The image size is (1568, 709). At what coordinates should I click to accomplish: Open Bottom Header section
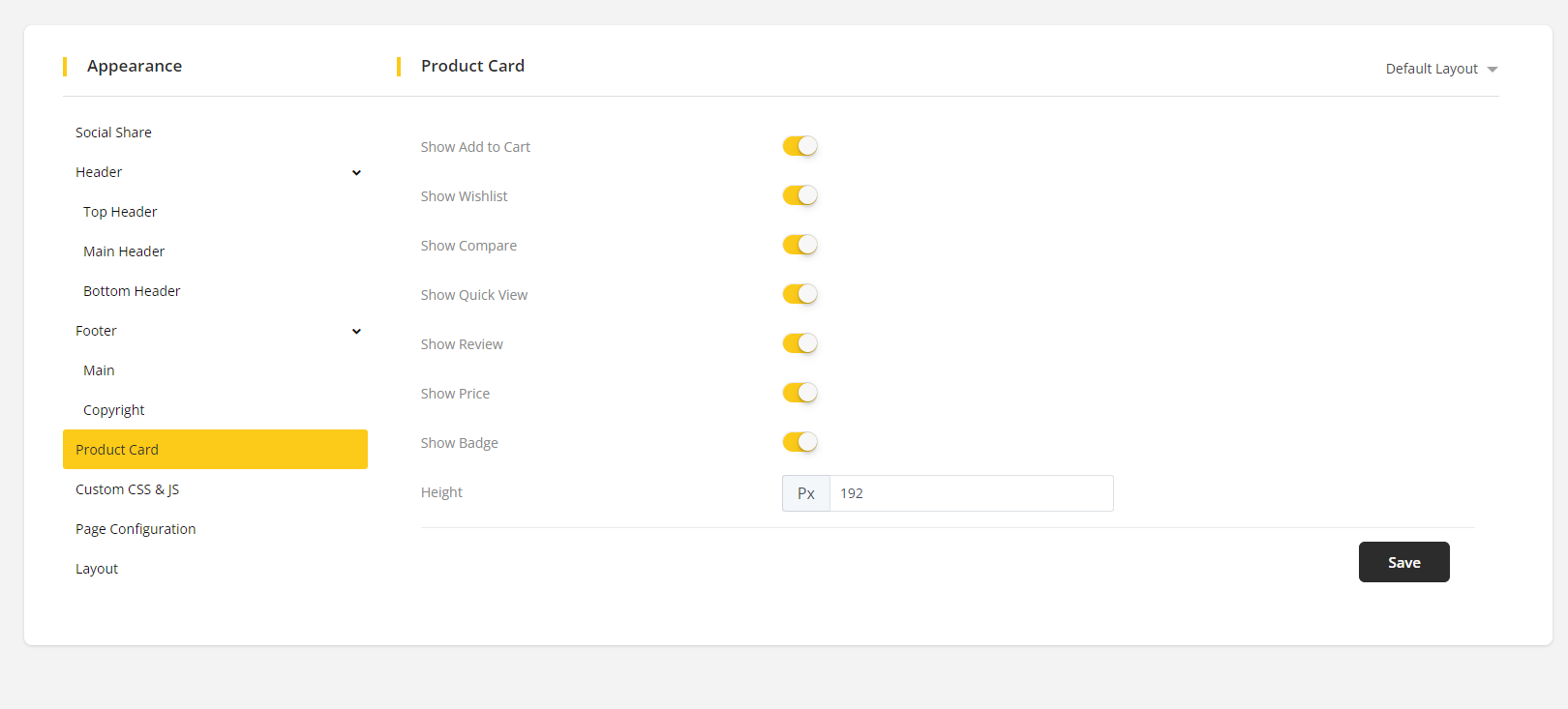(132, 291)
